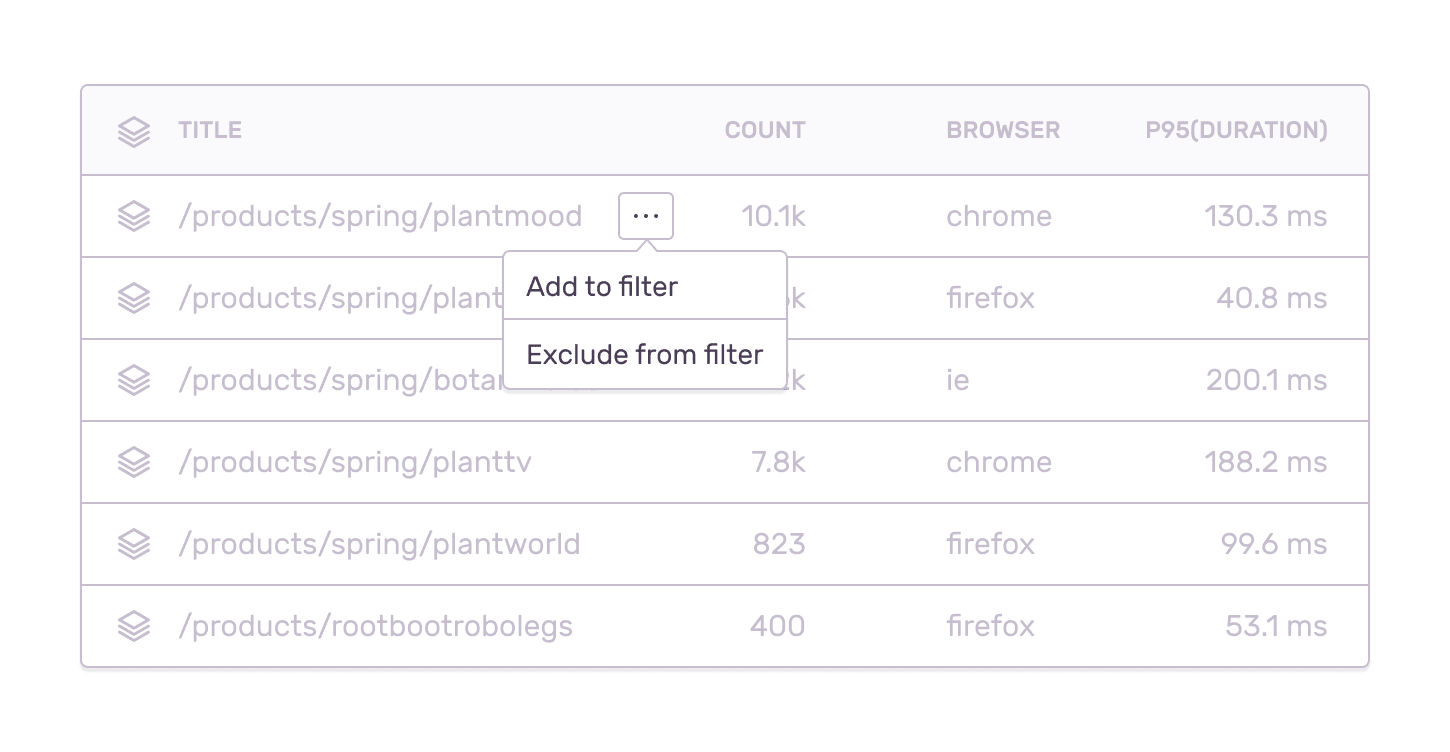Click the layers icon beside /products/spring/plantworld
This screenshot has height=752, width=1450.
[x=134, y=544]
